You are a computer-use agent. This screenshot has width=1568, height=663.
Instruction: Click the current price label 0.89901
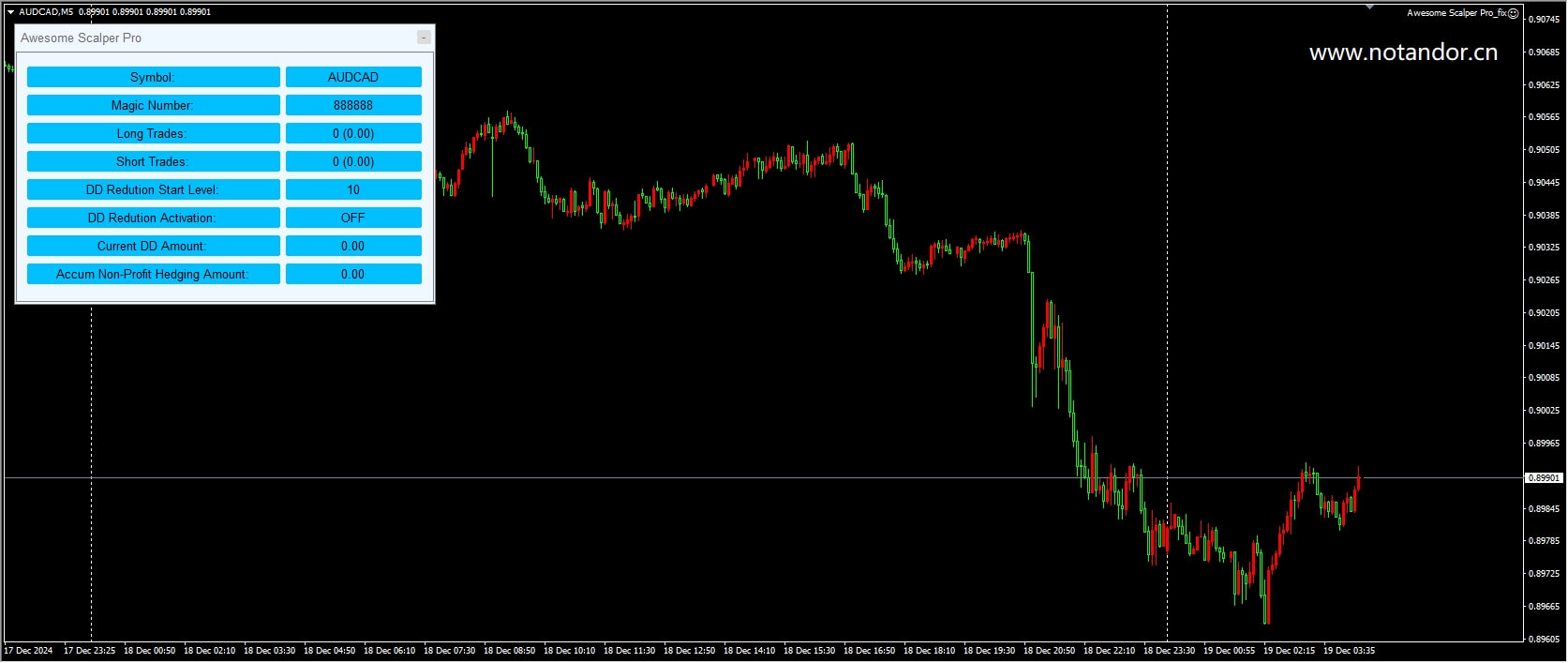tap(1544, 478)
